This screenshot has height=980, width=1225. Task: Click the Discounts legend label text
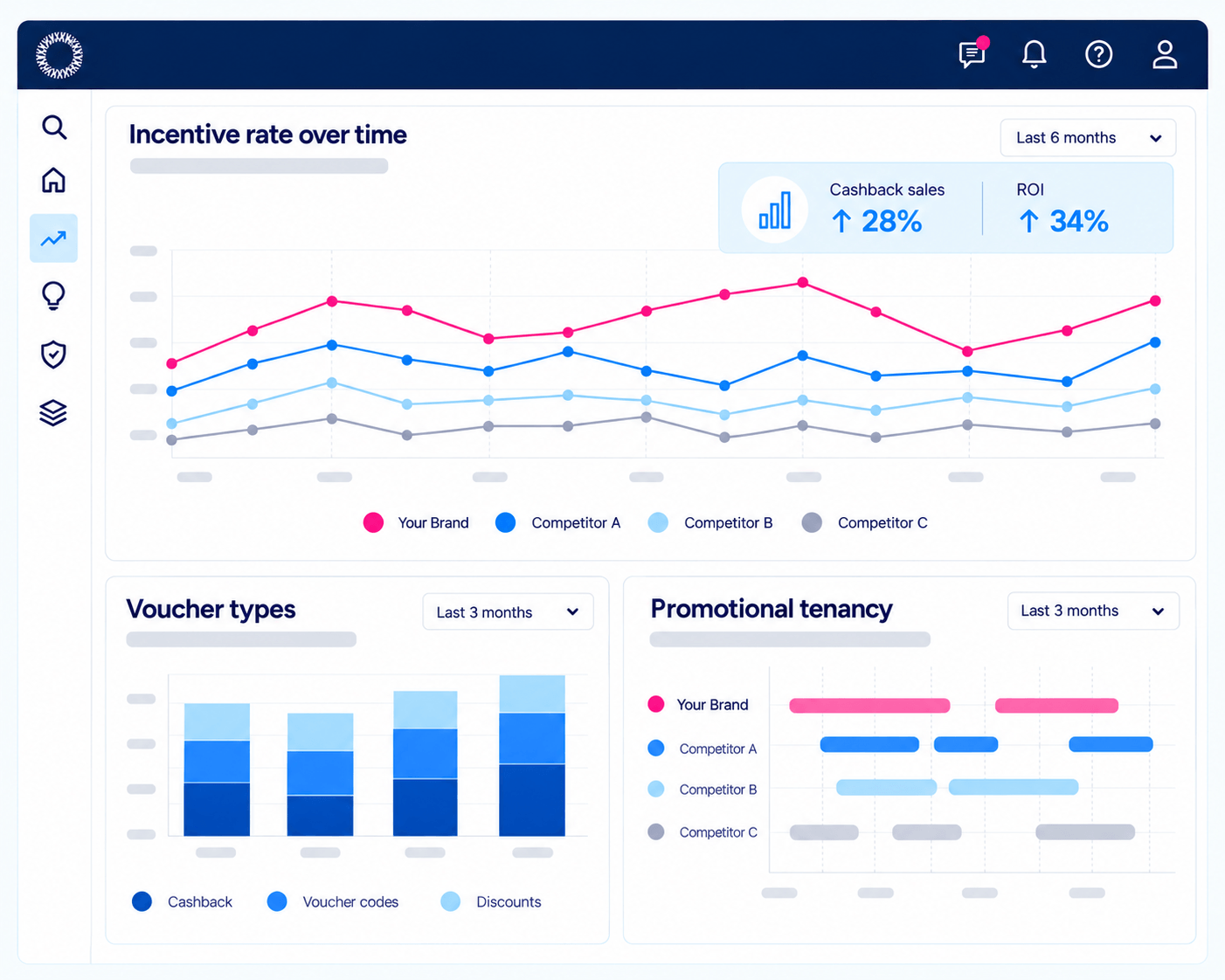[509, 902]
